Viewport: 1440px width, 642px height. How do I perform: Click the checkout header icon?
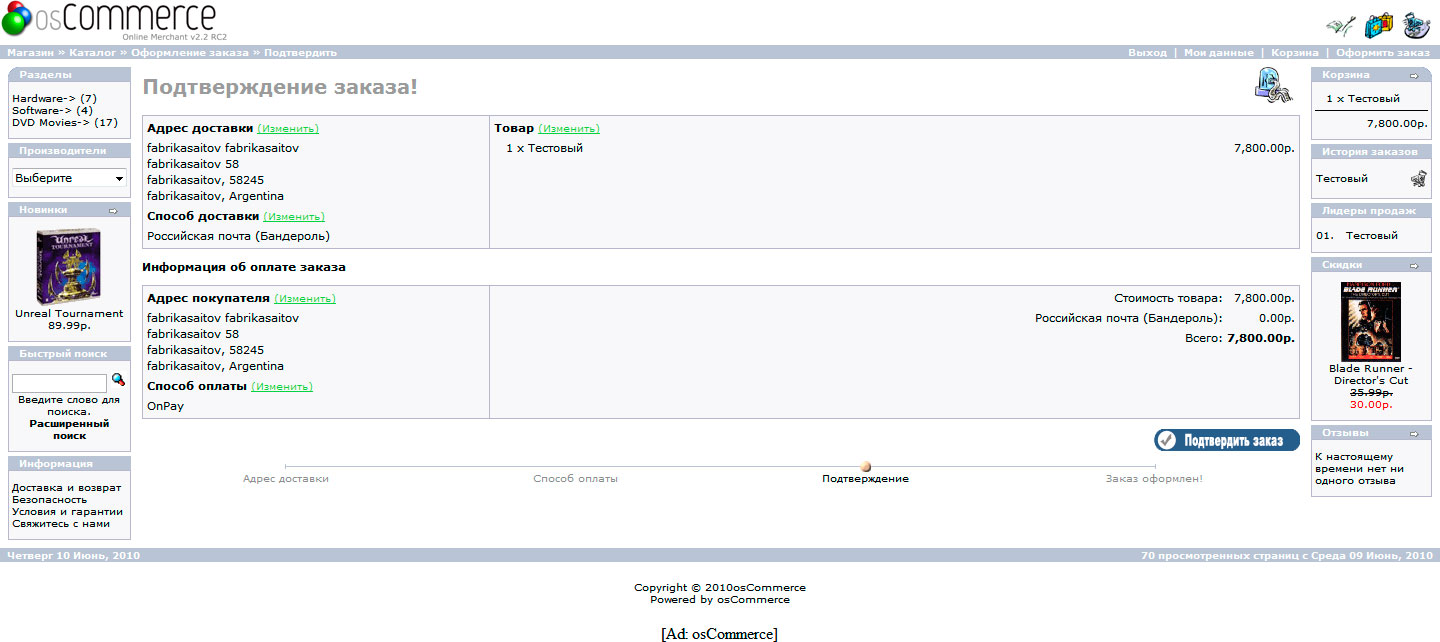pos(1416,25)
